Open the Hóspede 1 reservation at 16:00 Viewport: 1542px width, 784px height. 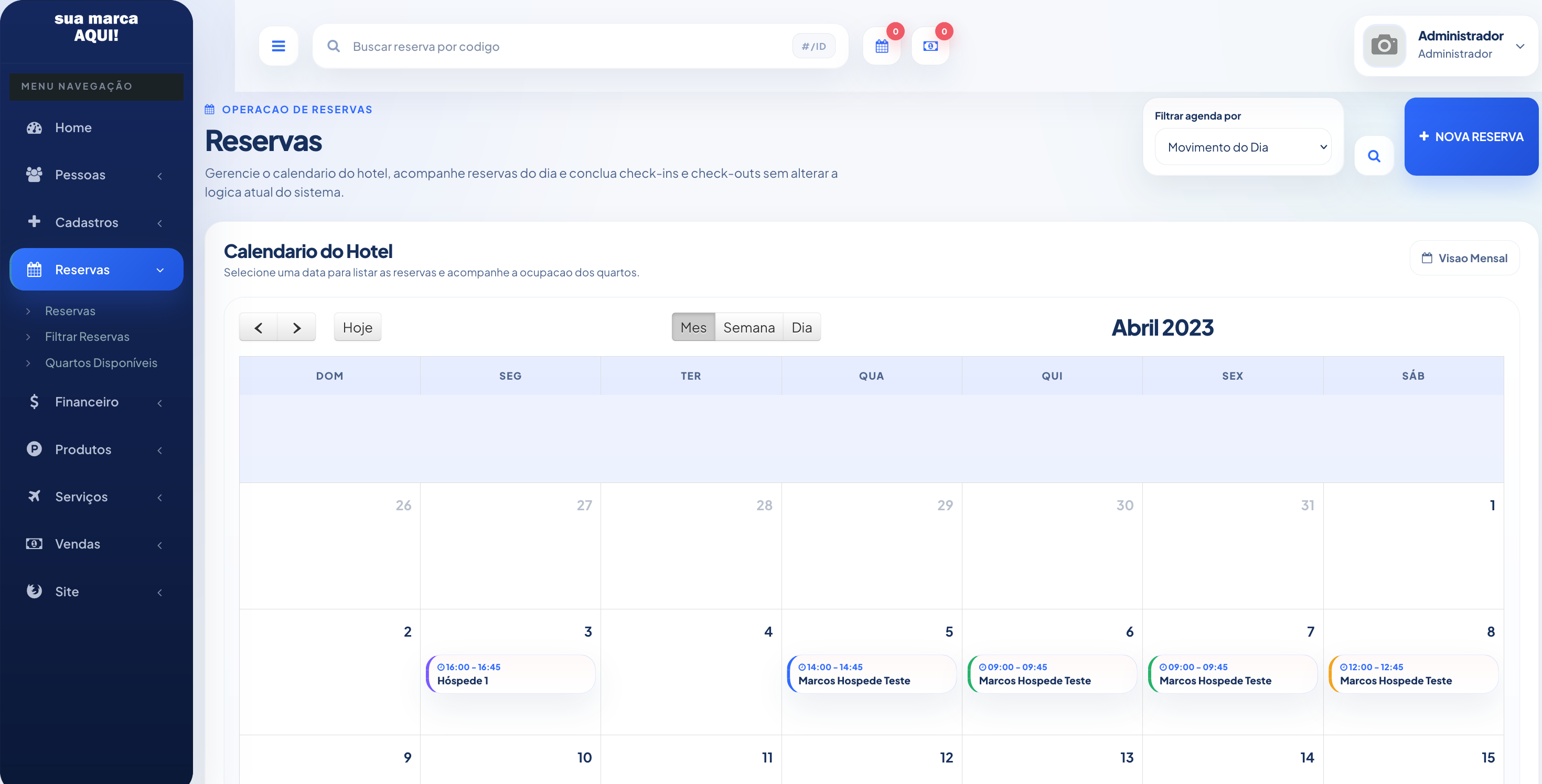(511, 674)
